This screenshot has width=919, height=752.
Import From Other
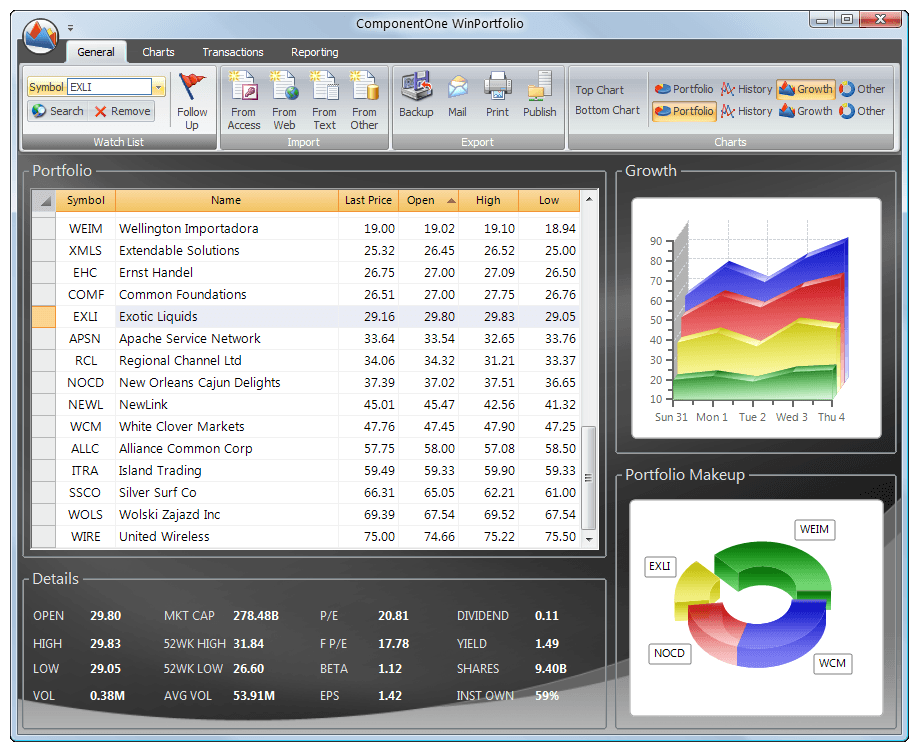coord(364,101)
